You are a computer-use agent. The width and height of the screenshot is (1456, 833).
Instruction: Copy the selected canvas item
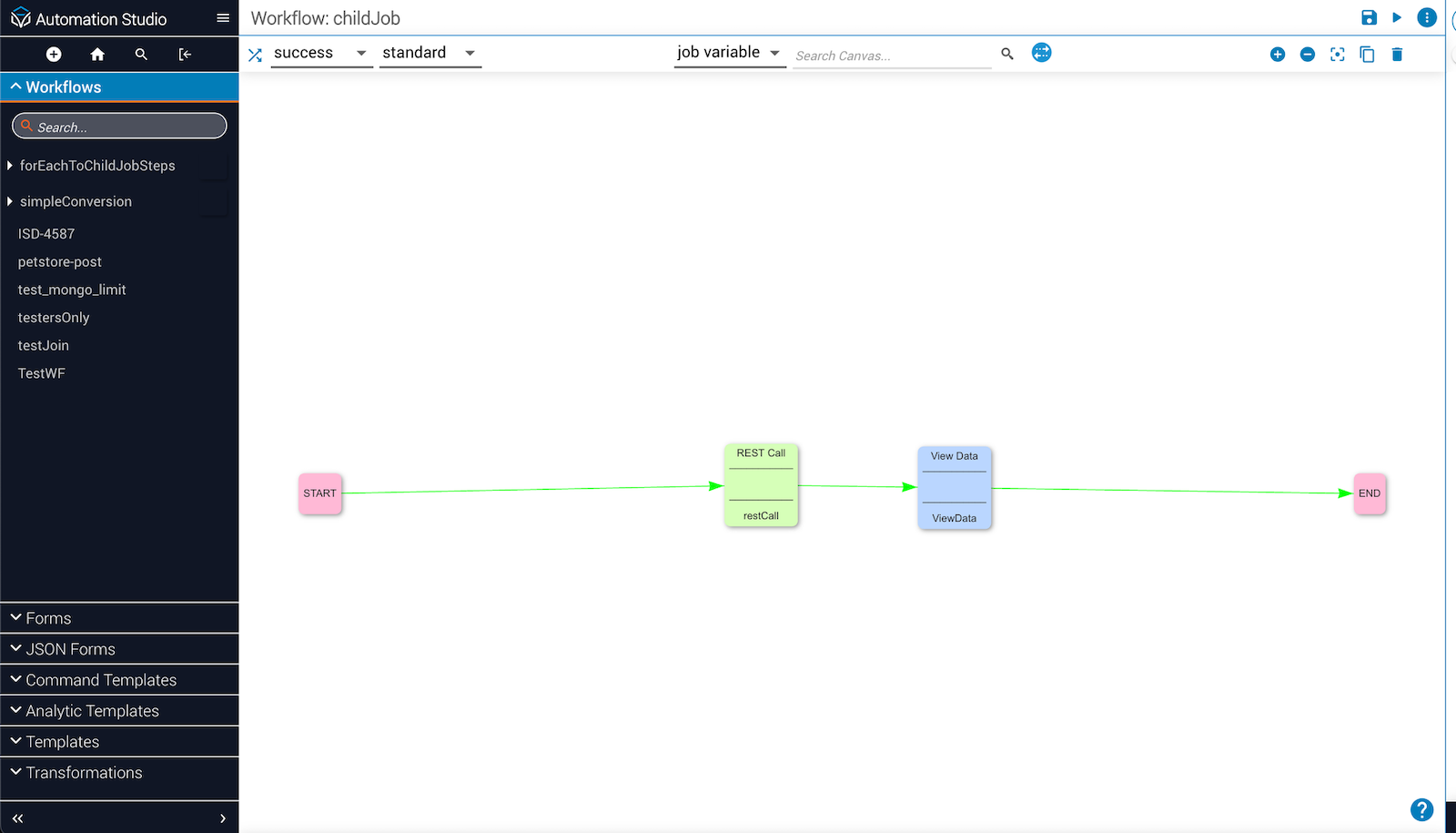(1367, 55)
